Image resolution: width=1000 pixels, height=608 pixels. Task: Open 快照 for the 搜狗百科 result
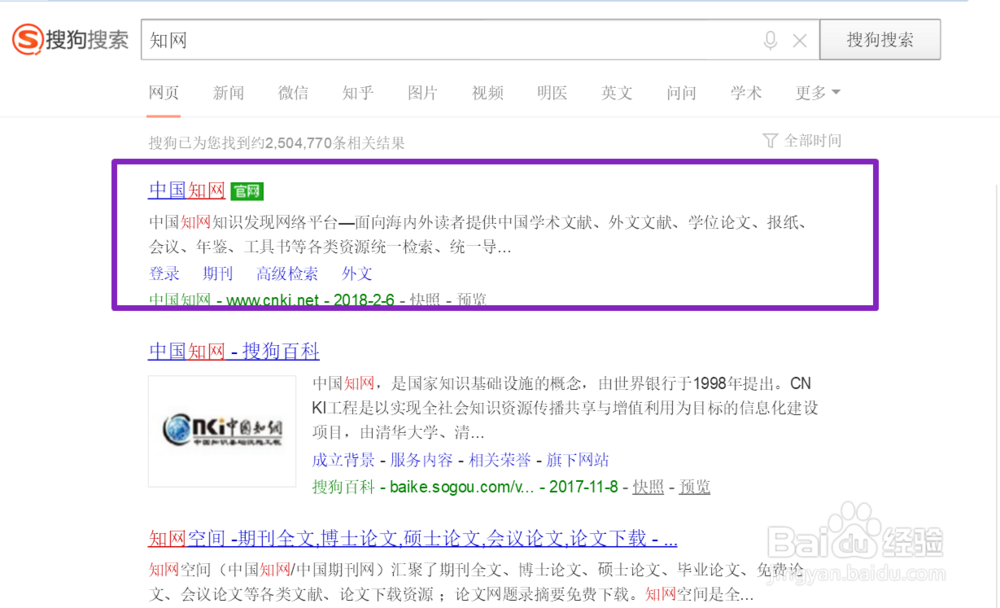648,487
